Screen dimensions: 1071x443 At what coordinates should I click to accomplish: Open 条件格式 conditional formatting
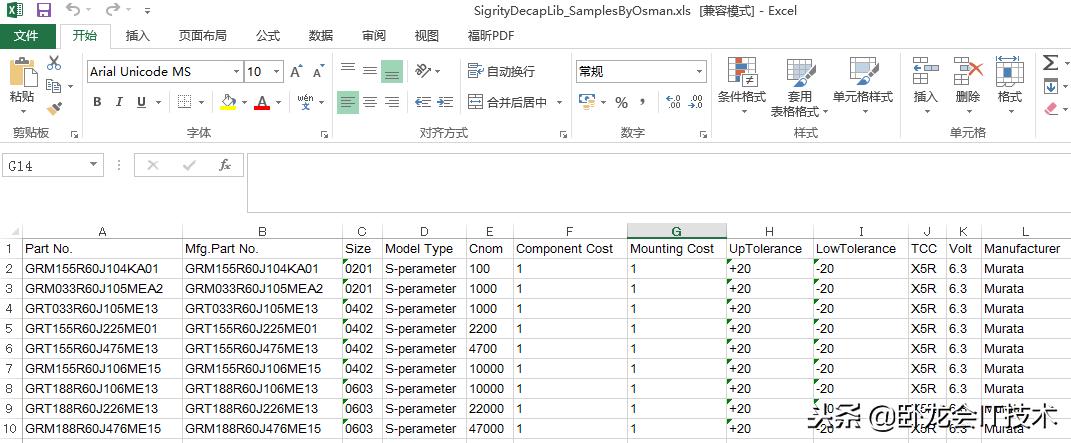742,87
